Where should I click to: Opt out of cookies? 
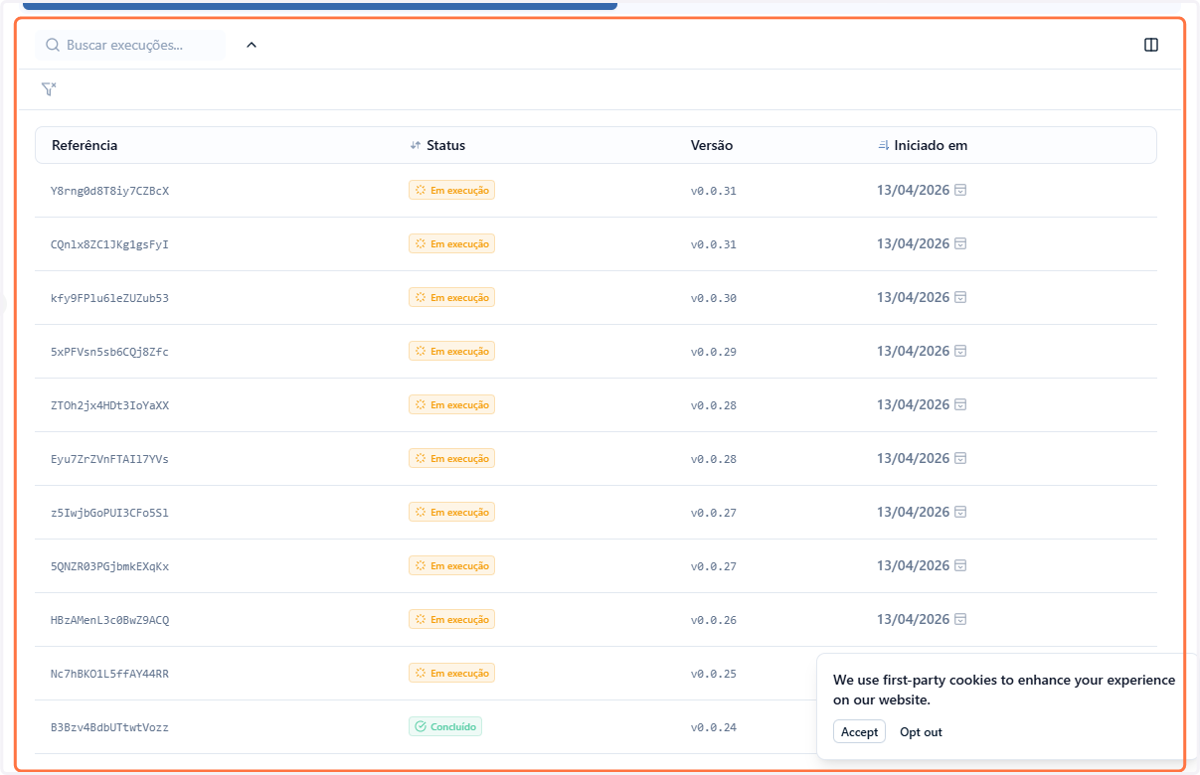(x=921, y=732)
